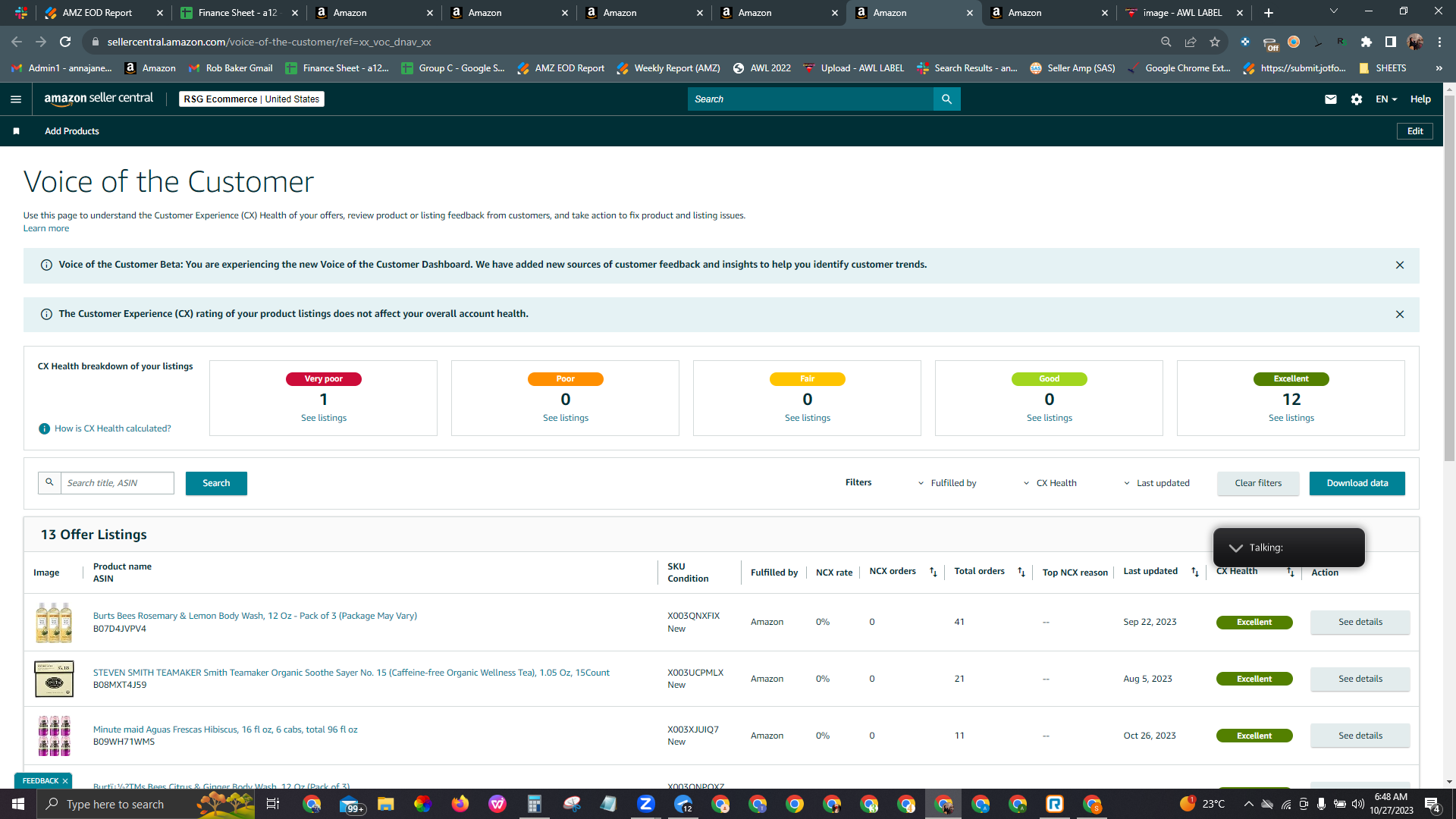Open RSG Ecommerce United States account switcher
The width and height of the screenshot is (1456, 819).
click(252, 99)
